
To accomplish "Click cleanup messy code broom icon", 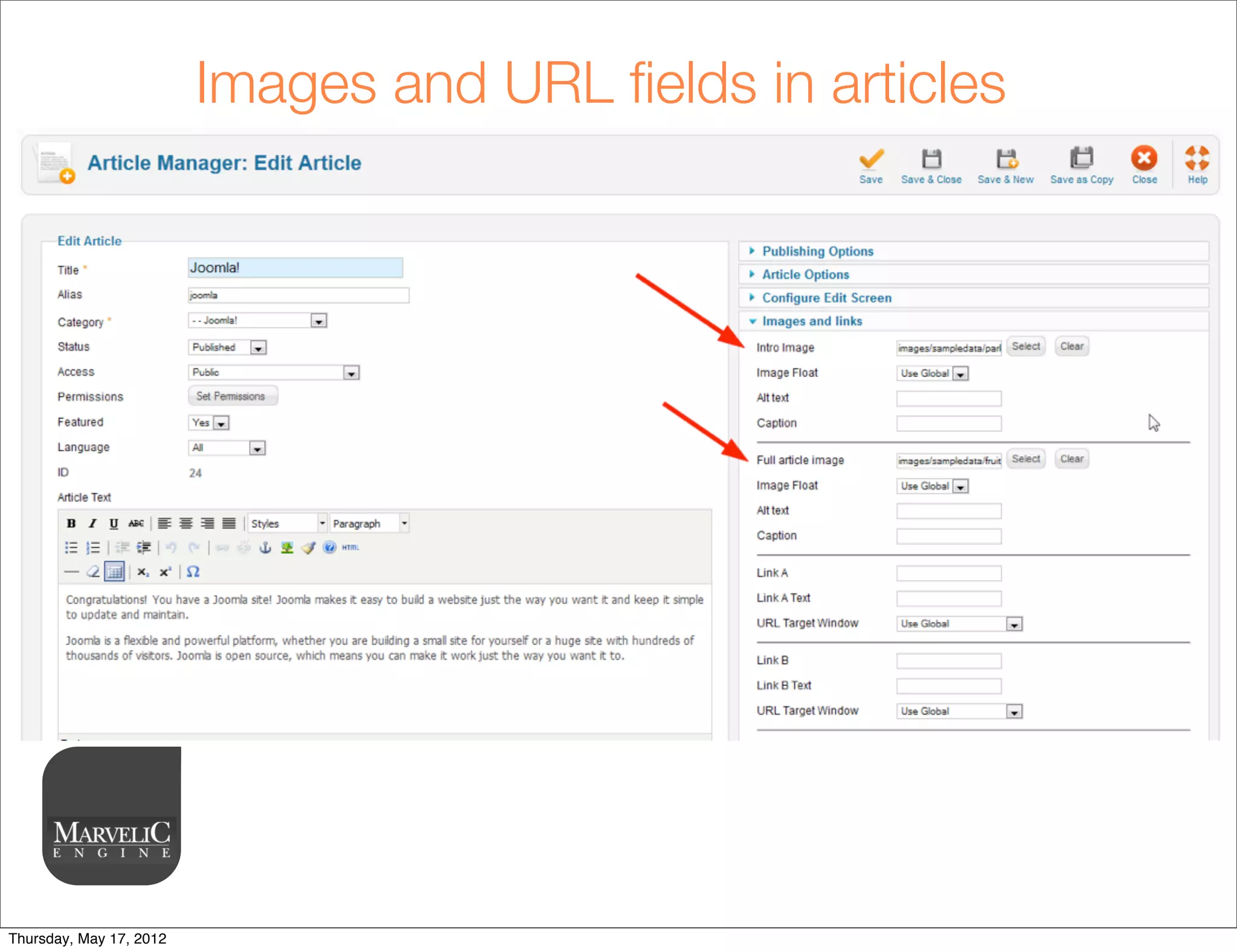I will pyautogui.click(x=309, y=547).
